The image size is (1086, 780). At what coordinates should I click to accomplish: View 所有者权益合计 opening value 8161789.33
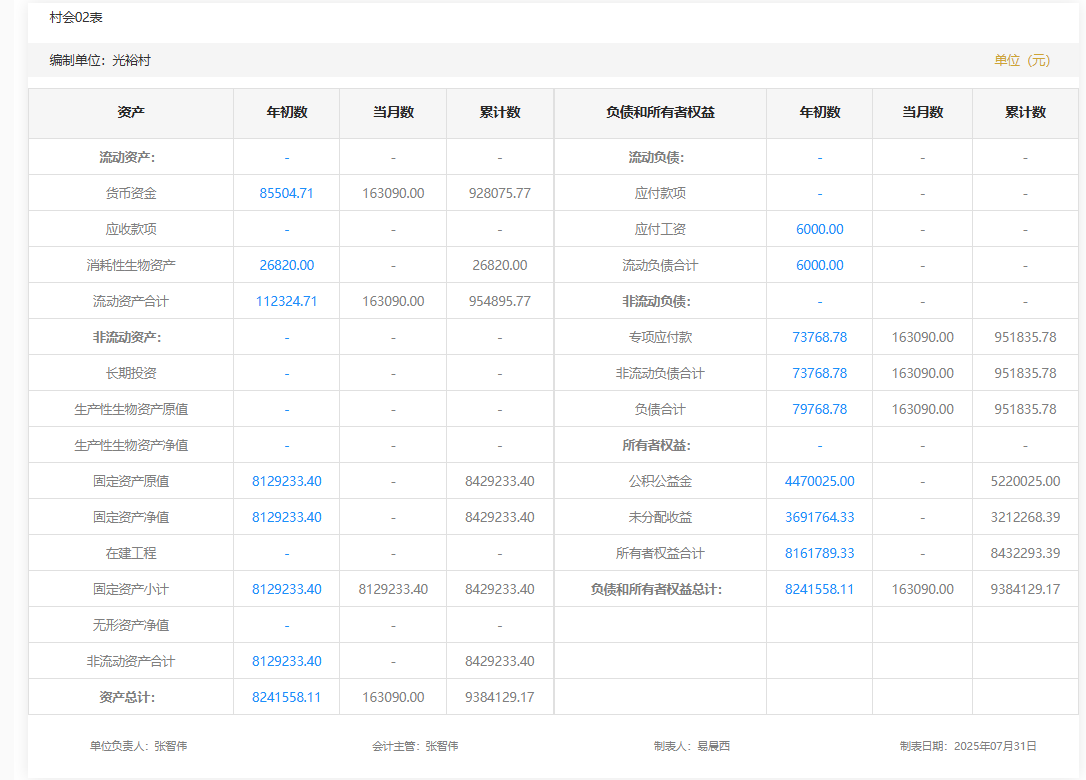tap(819, 553)
